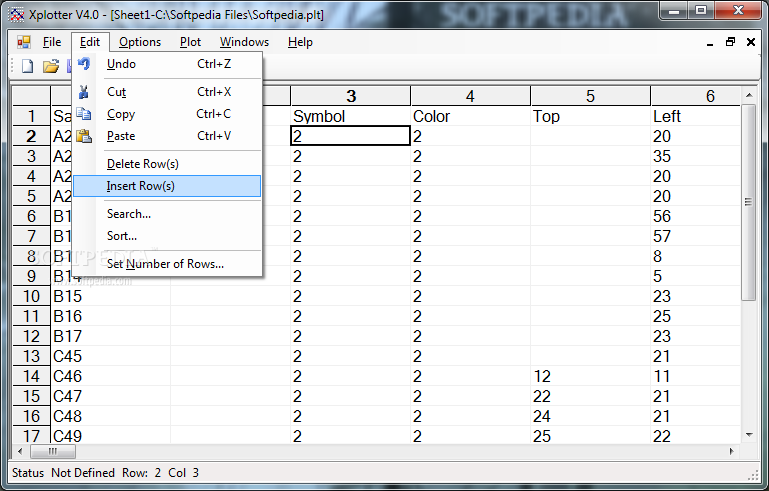Click the vertical scrollbar up arrow

pyautogui.click(x=748, y=95)
